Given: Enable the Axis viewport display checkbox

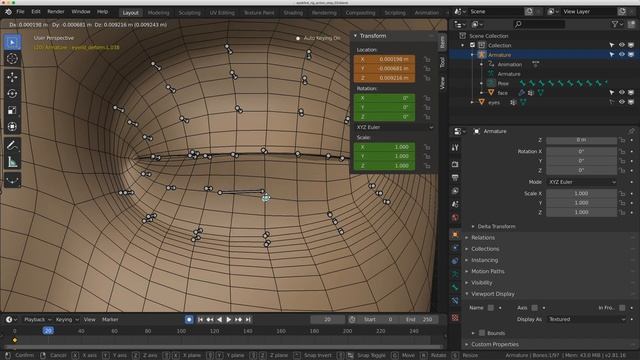Looking at the screenshot, I should click(534, 308).
